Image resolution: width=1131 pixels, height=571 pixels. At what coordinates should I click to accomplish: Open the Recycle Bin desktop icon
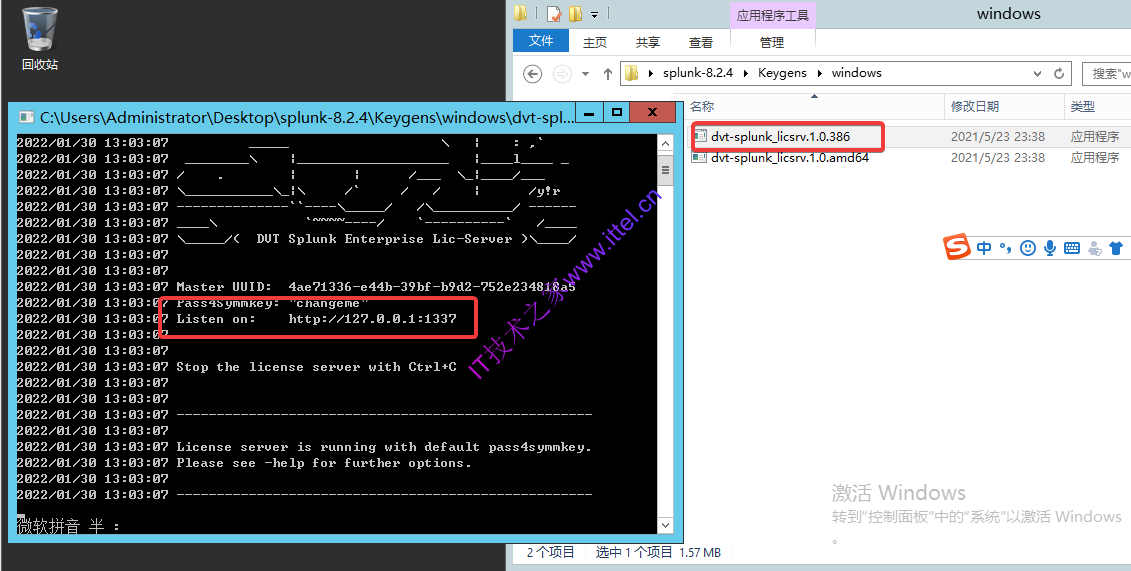point(40,38)
